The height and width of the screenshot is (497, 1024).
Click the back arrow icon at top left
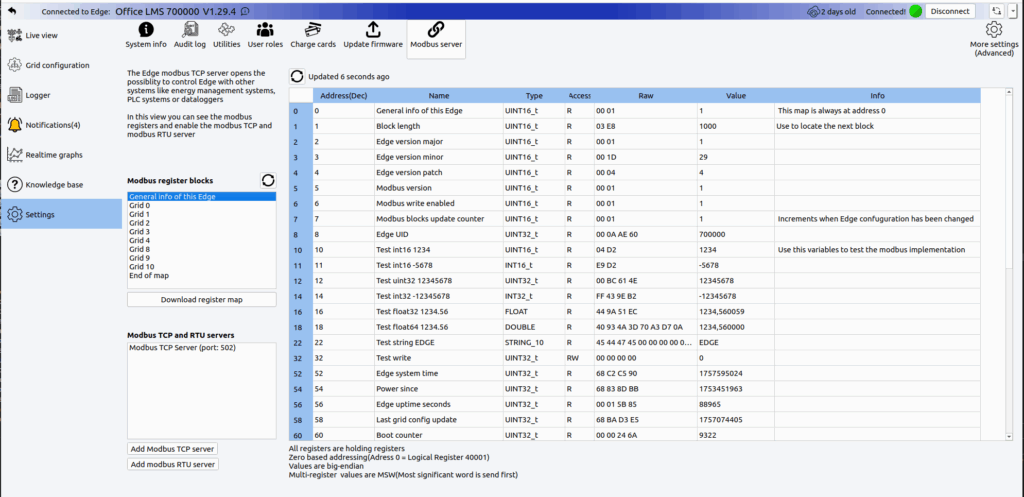(x=12, y=12)
